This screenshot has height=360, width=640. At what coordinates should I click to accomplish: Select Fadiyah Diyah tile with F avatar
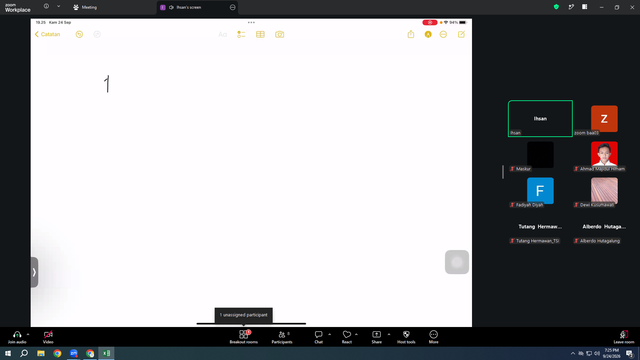click(x=540, y=191)
